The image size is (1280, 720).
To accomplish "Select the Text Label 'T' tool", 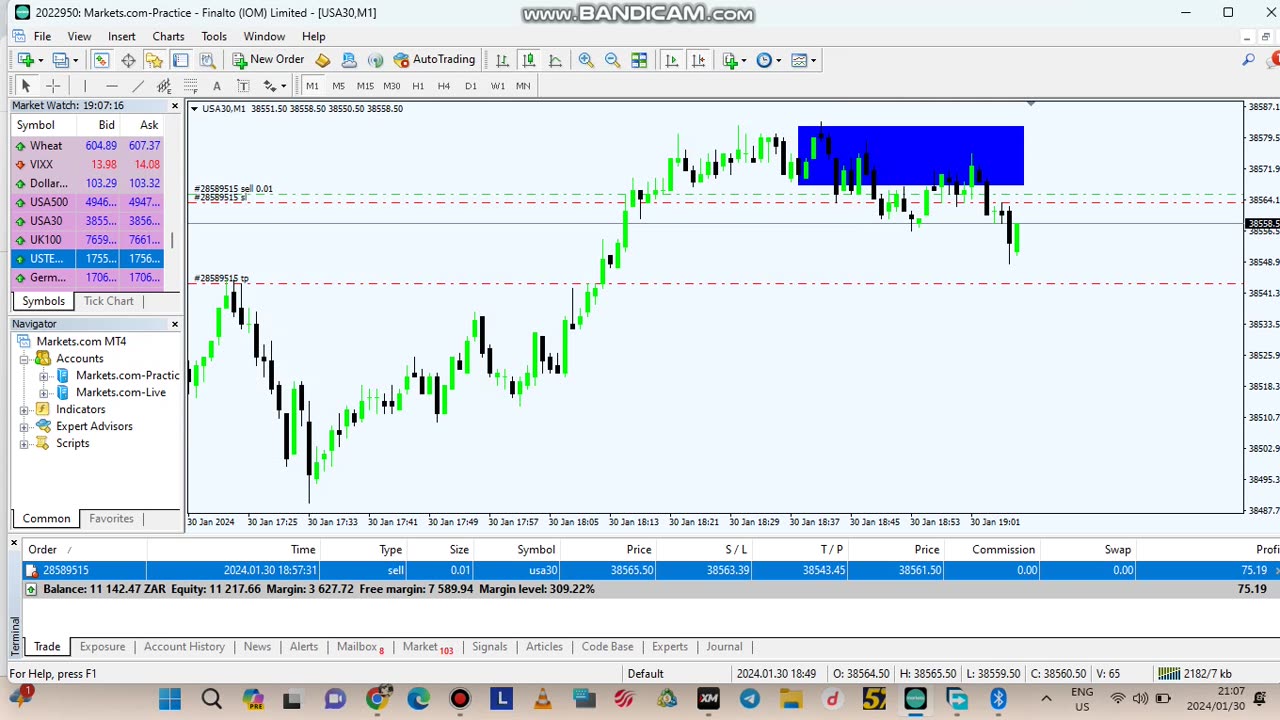I will (x=242, y=86).
